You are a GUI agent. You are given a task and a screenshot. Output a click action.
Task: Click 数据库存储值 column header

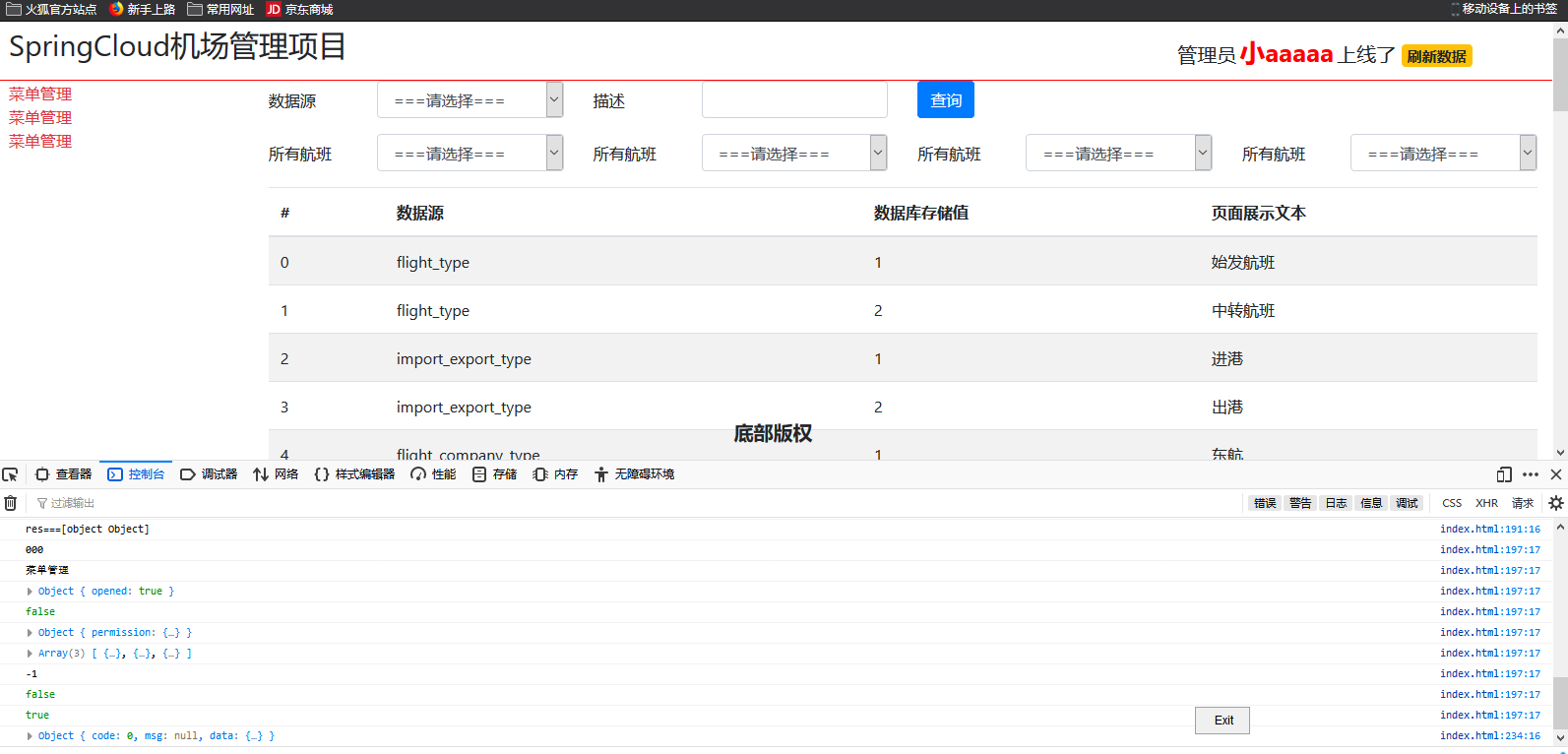pos(921,213)
